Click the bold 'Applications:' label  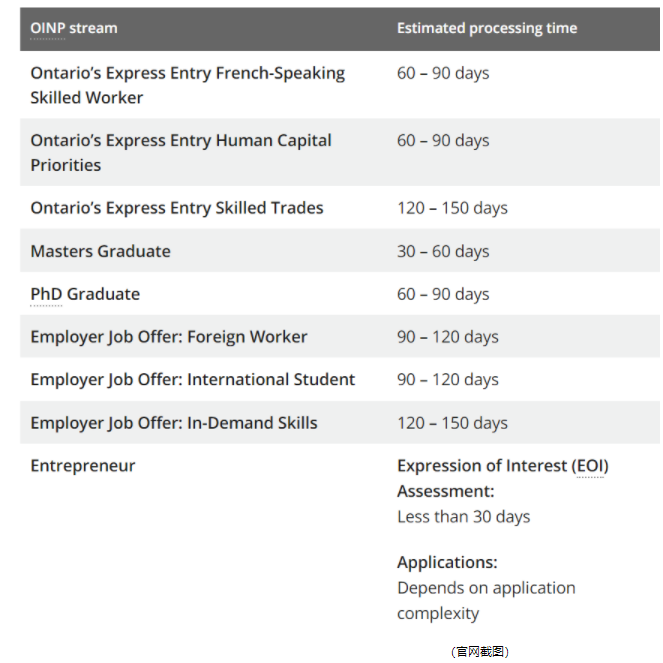[447, 562]
